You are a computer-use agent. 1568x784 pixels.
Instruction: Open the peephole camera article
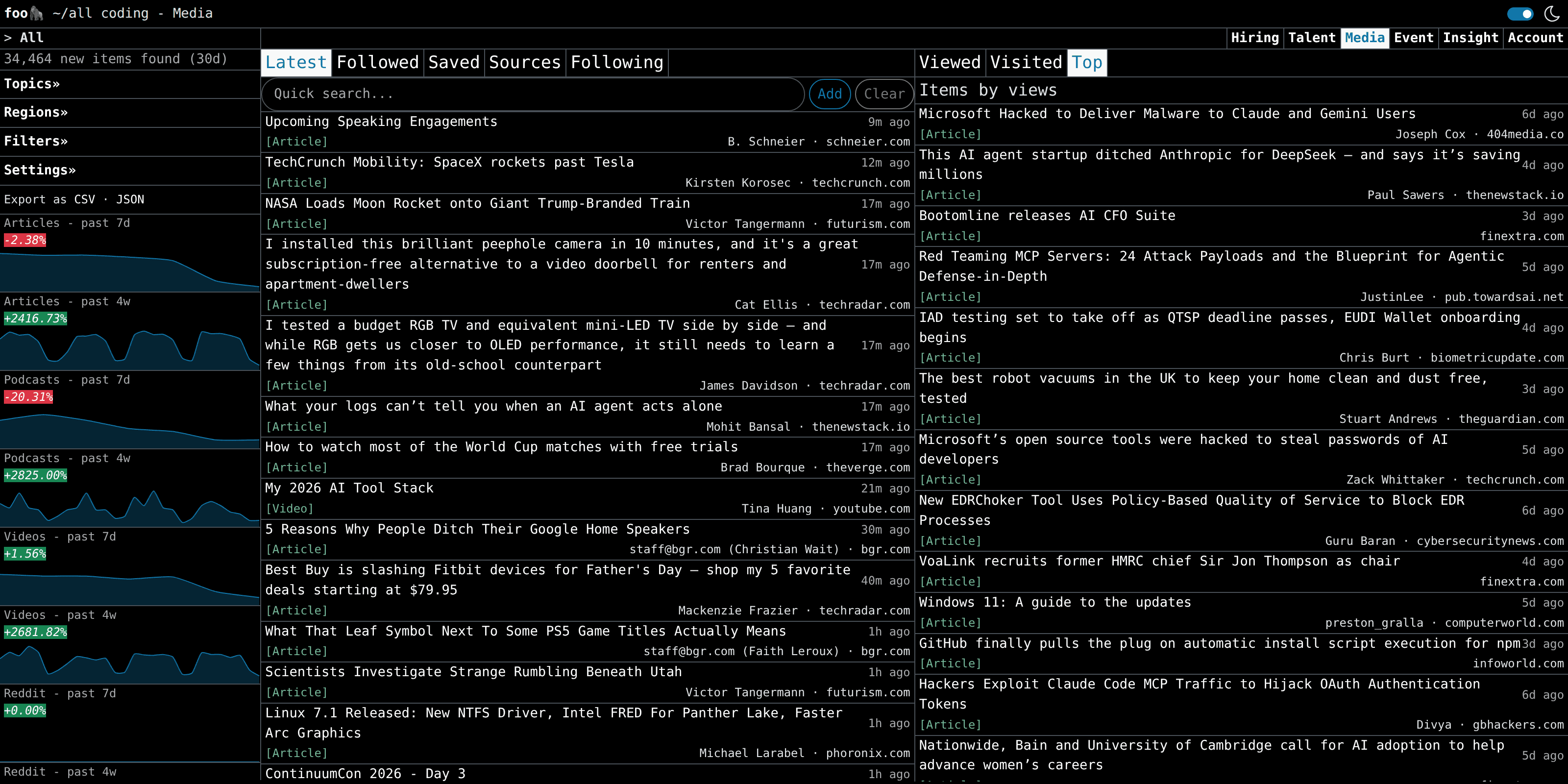561,264
